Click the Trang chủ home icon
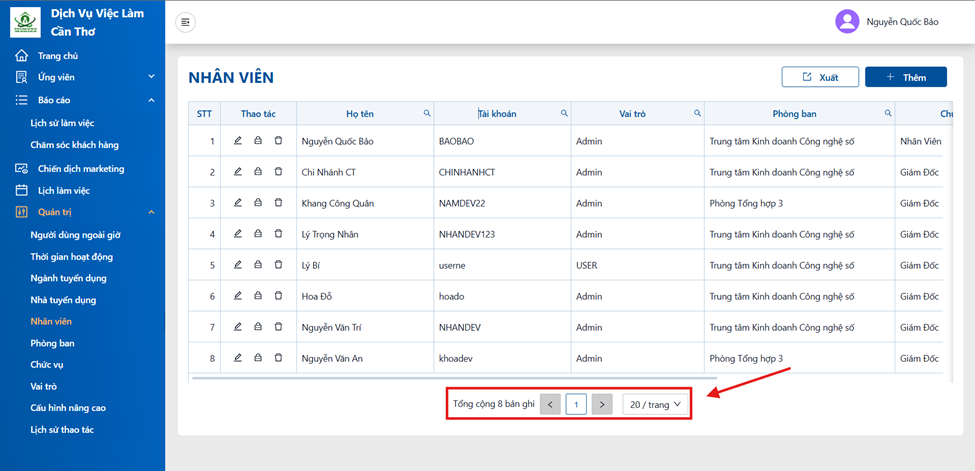Image resolution: width=975 pixels, height=471 pixels. (x=22, y=55)
